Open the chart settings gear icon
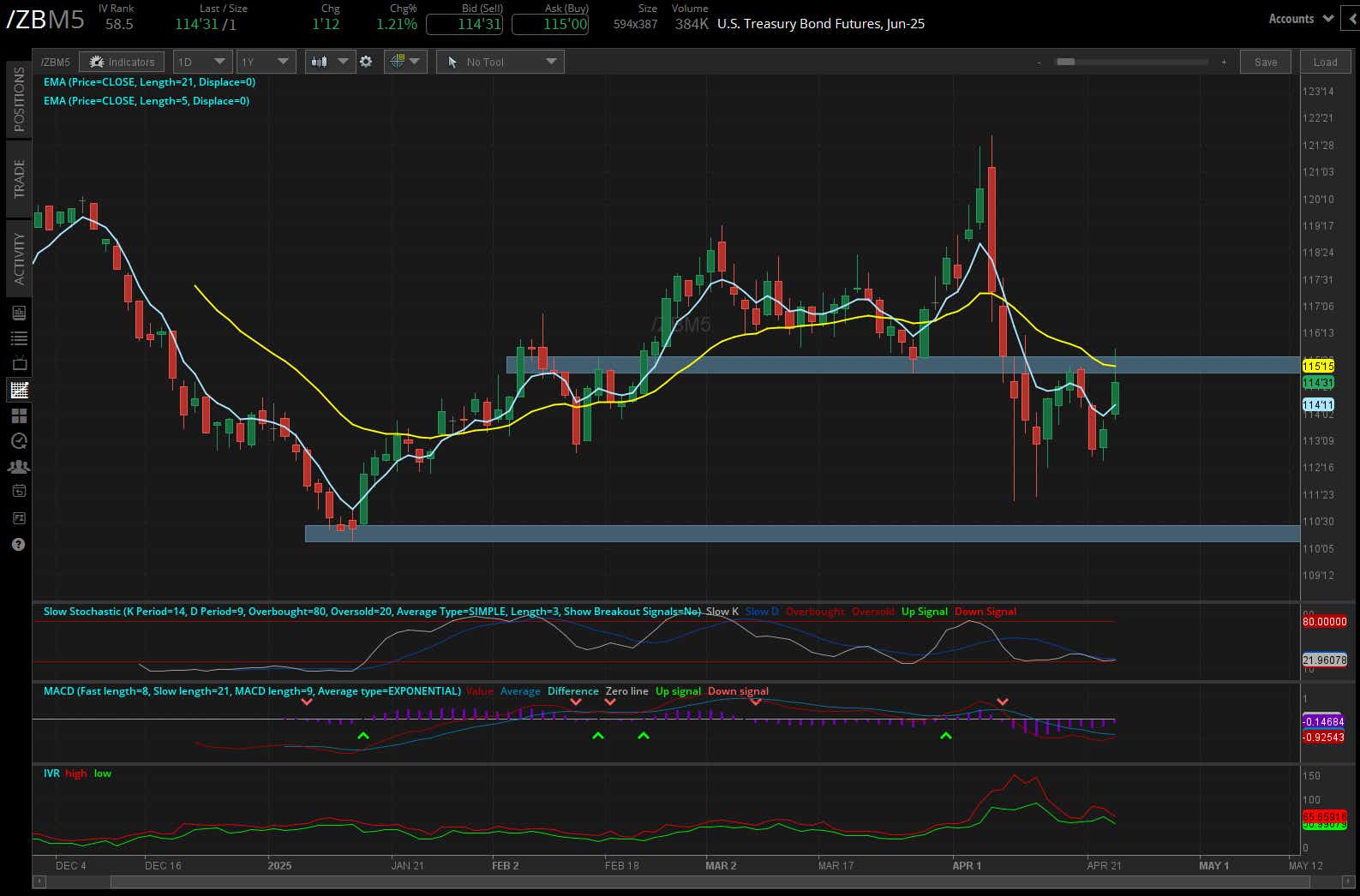Screen dimensions: 1360x896 [x=366, y=62]
